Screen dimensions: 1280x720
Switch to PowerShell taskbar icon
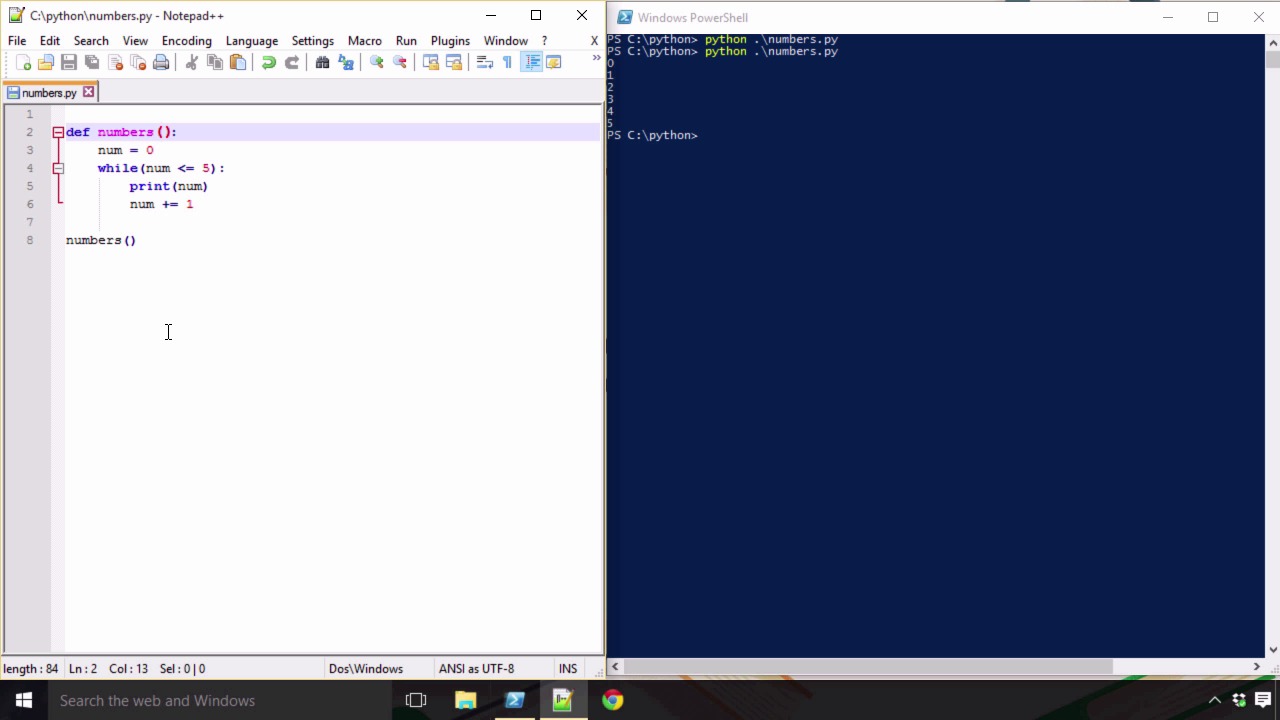click(514, 700)
